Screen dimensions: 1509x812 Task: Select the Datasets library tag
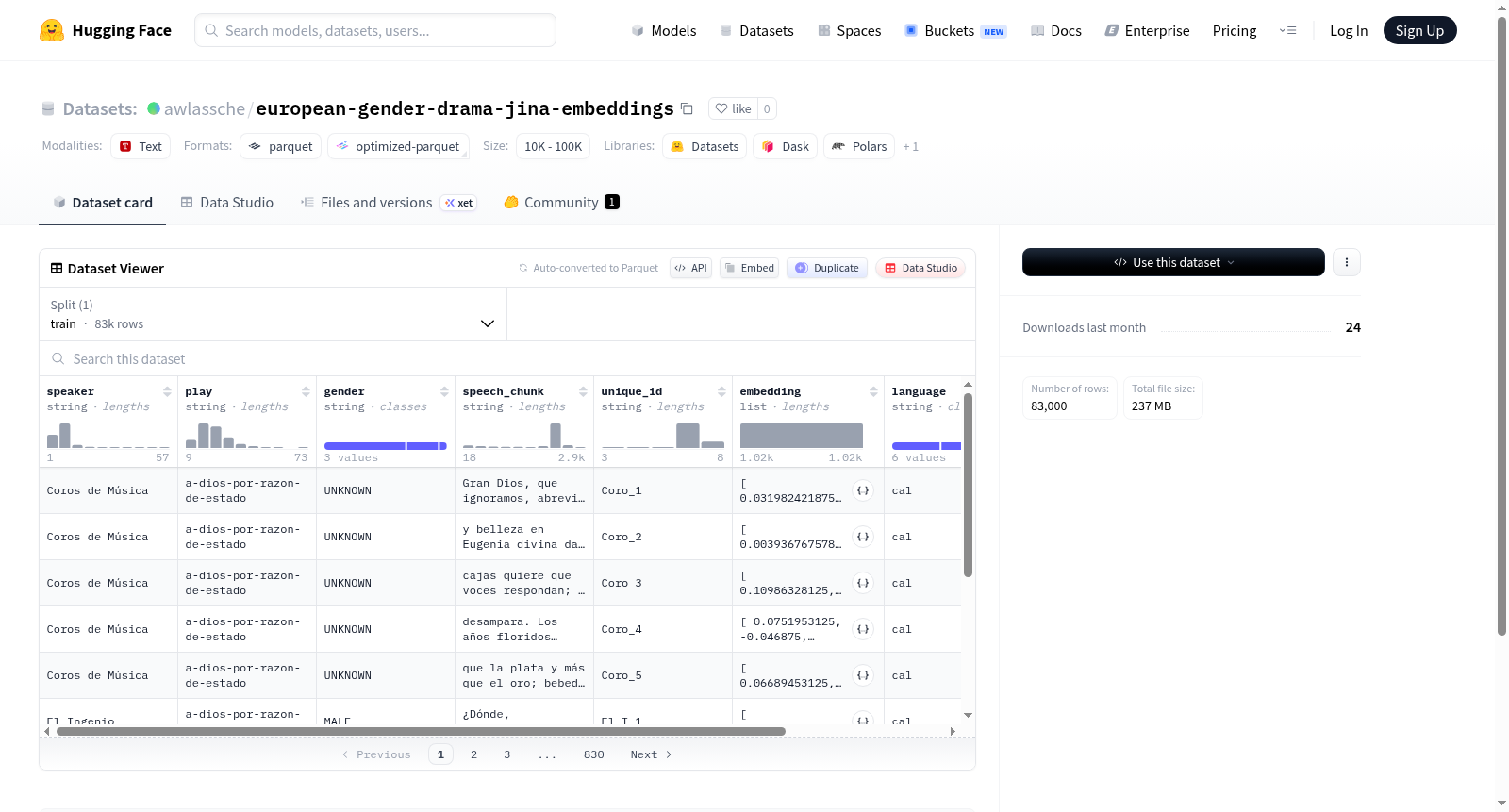[705, 146]
